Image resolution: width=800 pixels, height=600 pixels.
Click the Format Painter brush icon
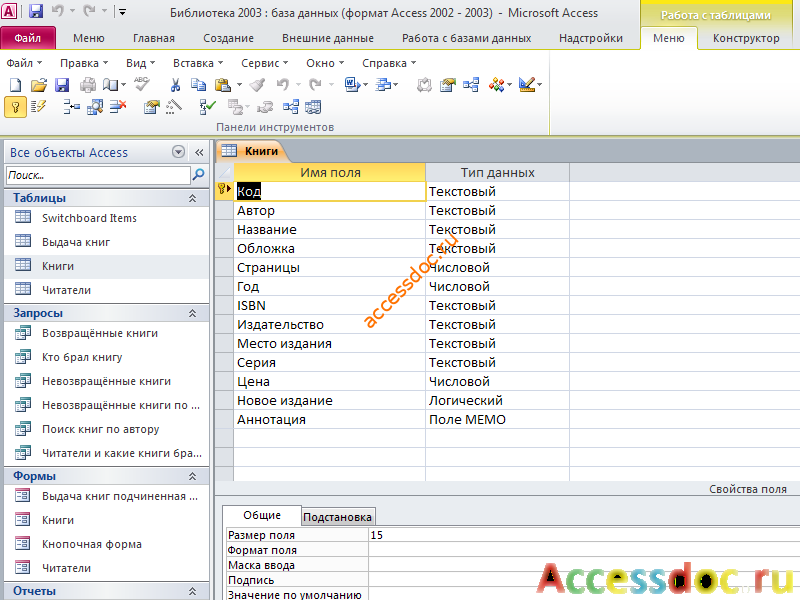[x=258, y=85]
